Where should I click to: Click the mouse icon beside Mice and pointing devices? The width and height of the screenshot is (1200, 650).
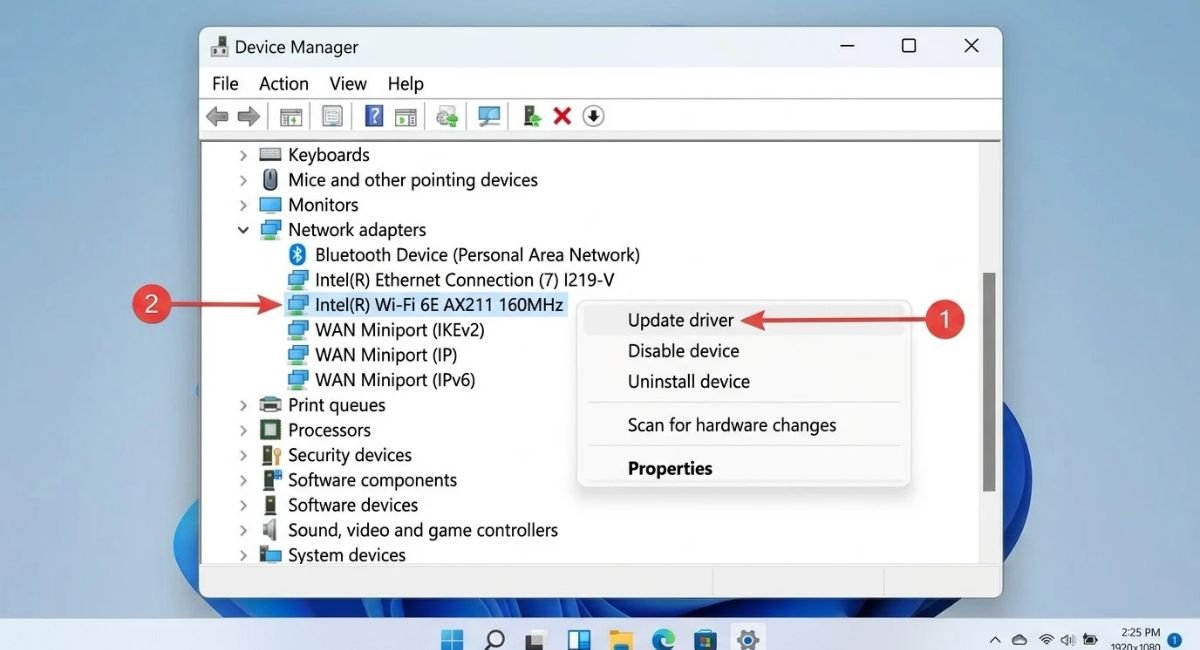pyautogui.click(x=270, y=180)
